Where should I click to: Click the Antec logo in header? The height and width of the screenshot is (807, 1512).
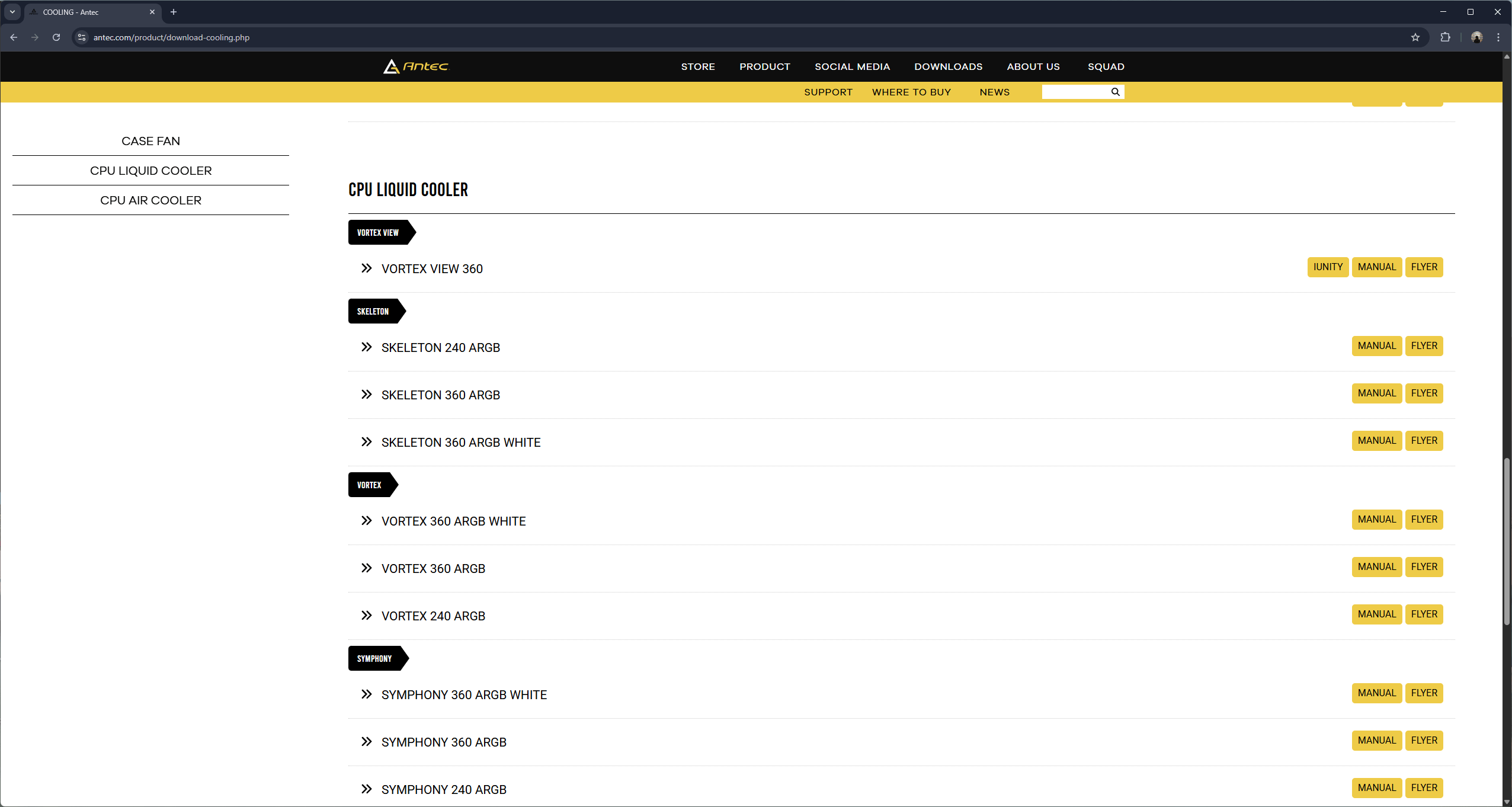pos(416,66)
